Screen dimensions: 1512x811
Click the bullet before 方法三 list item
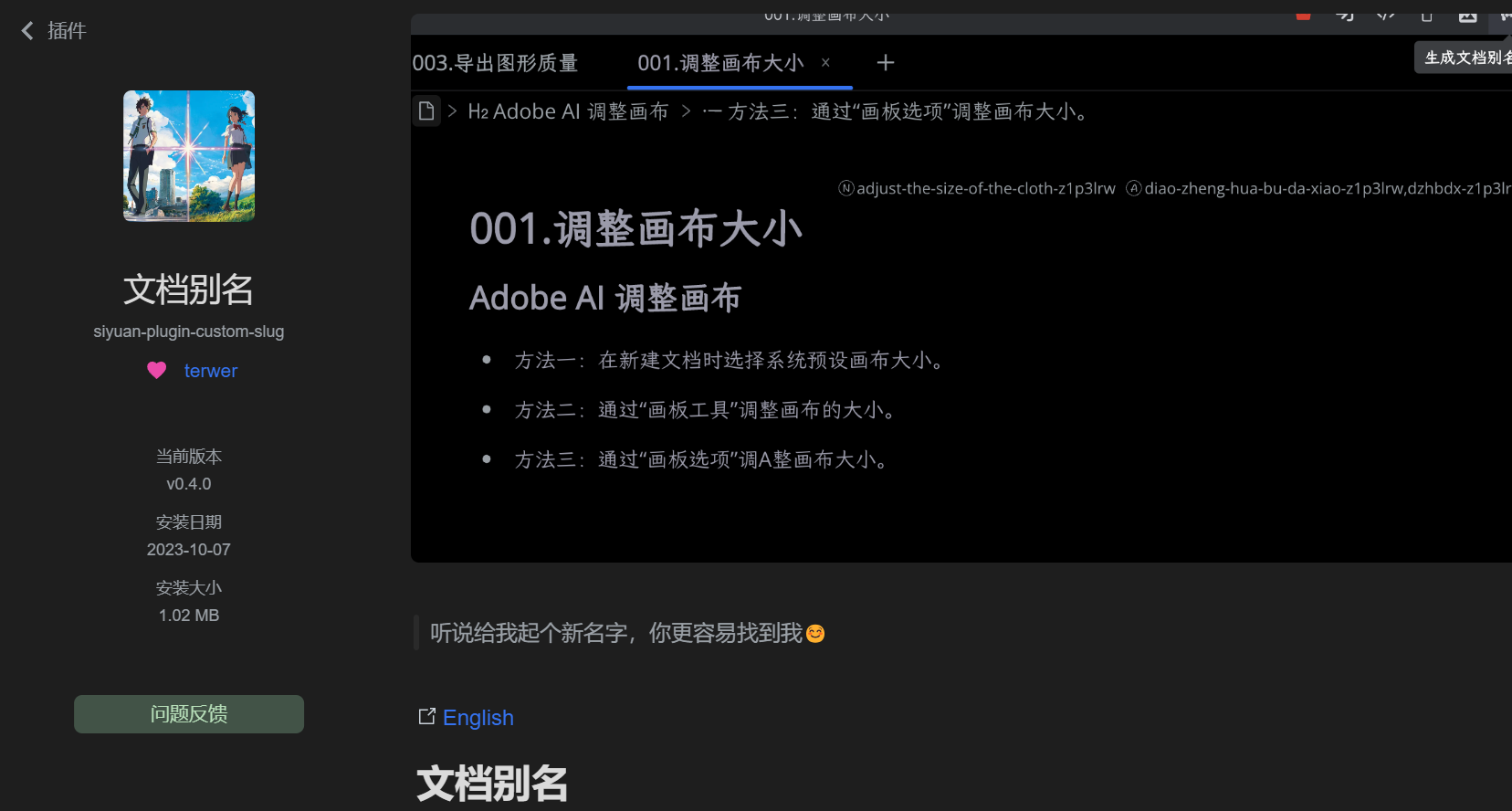point(488,459)
